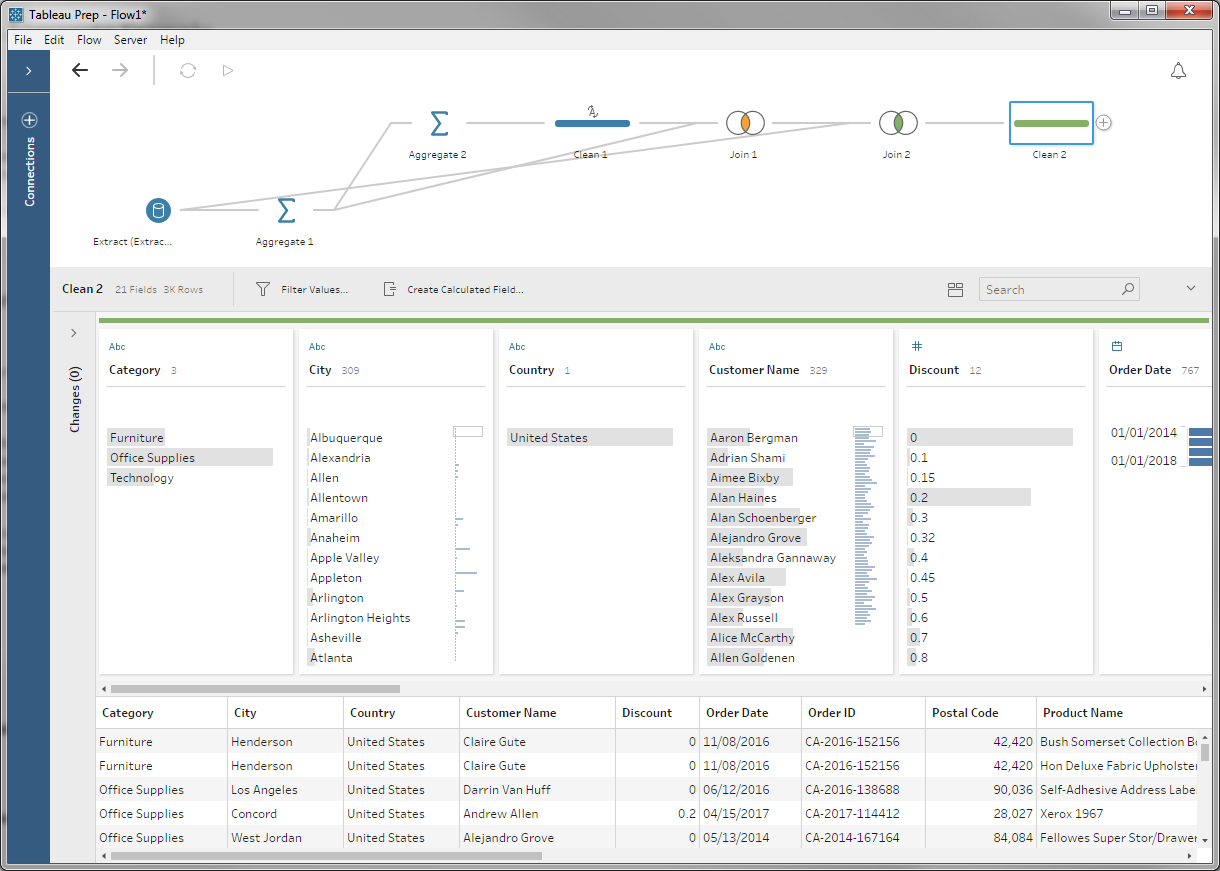Click the Filter Values funnel icon

click(x=263, y=289)
